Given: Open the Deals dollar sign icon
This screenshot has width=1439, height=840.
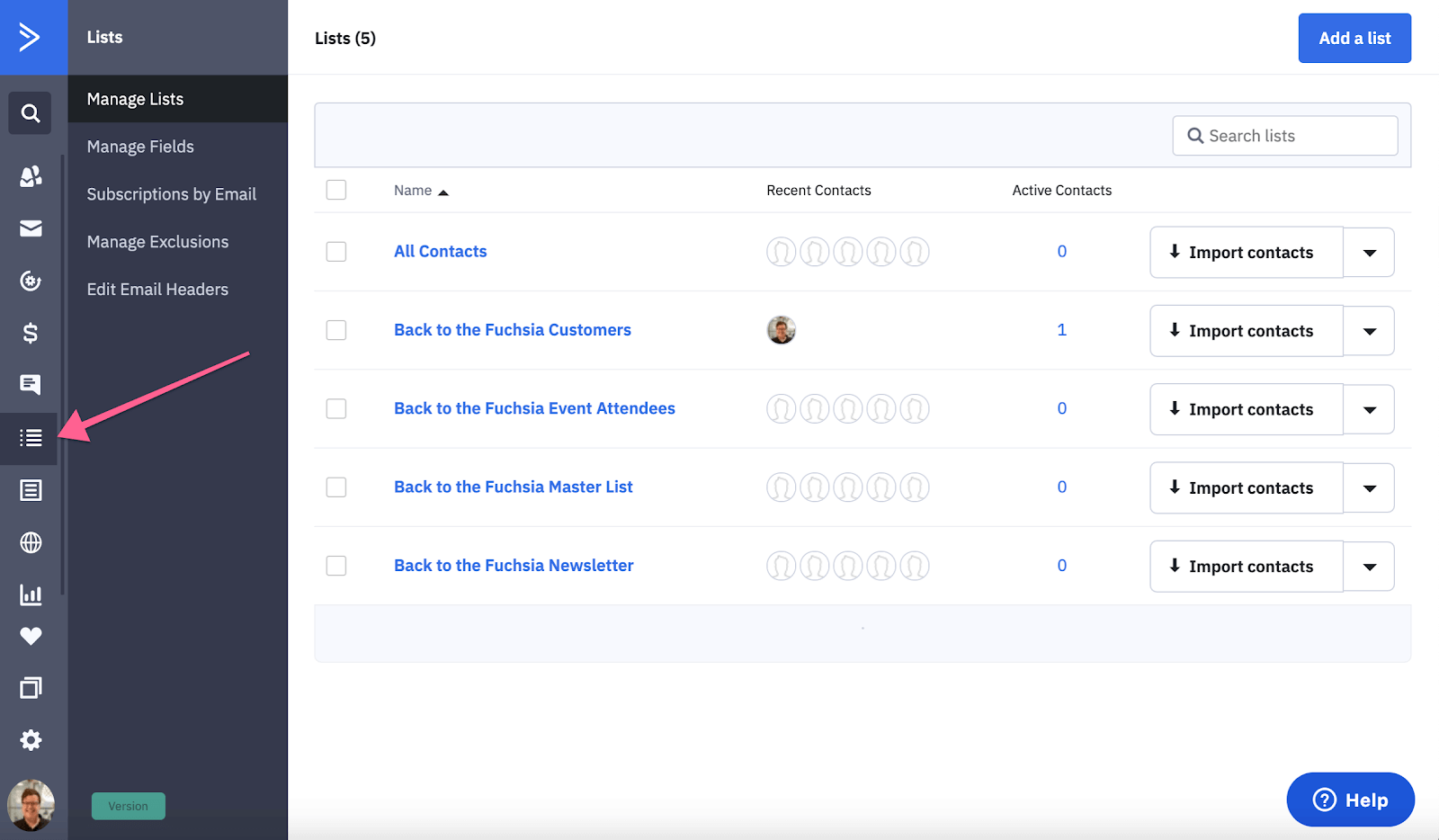Looking at the screenshot, I should [x=31, y=334].
